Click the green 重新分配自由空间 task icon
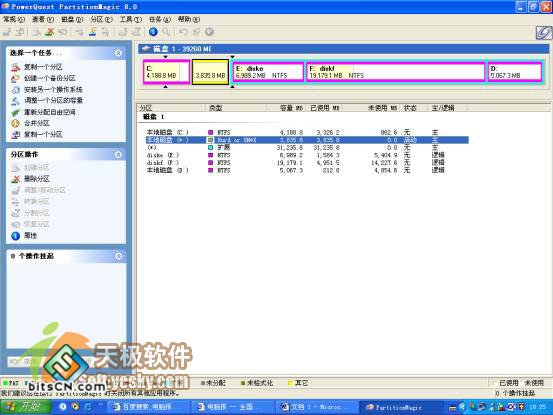The height and width of the screenshot is (415, 553). (x=15, y=112)
